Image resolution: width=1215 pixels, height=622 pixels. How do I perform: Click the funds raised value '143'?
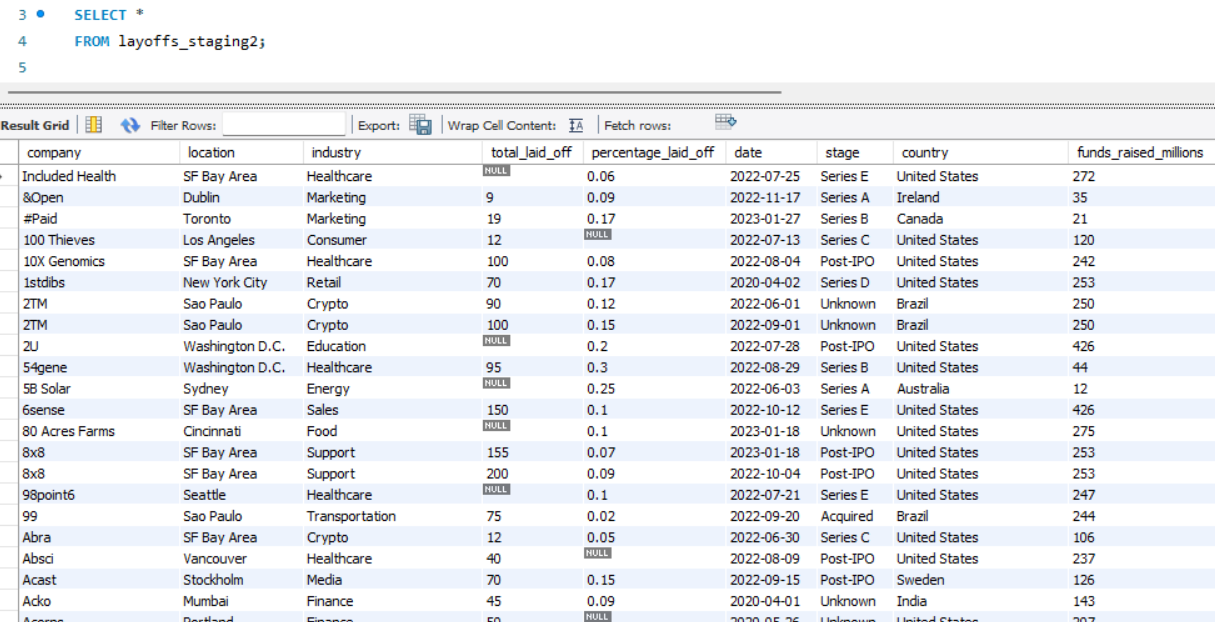click(x=1141, y=601)
